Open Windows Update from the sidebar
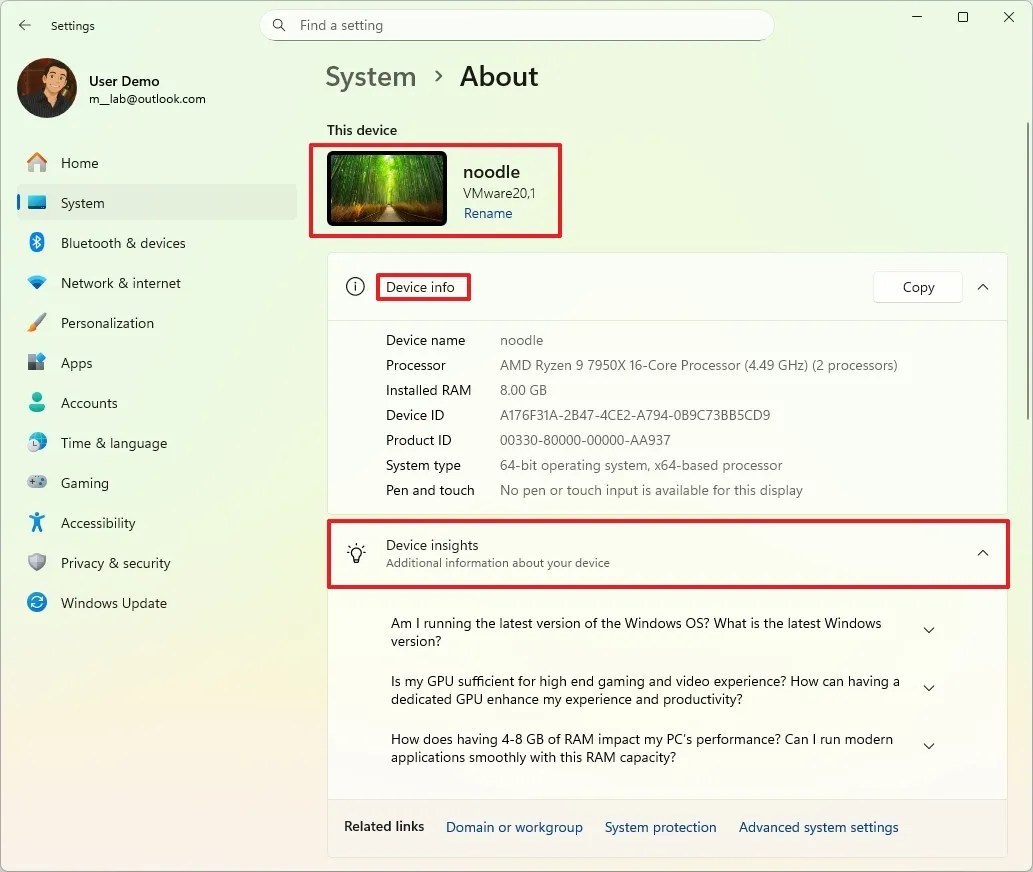1033x872 pixels. coord(37,603)
